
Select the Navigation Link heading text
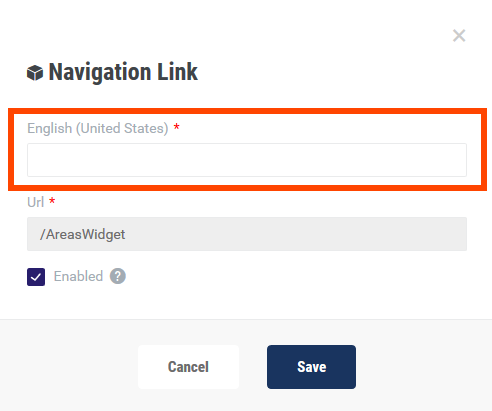point(123,72)
